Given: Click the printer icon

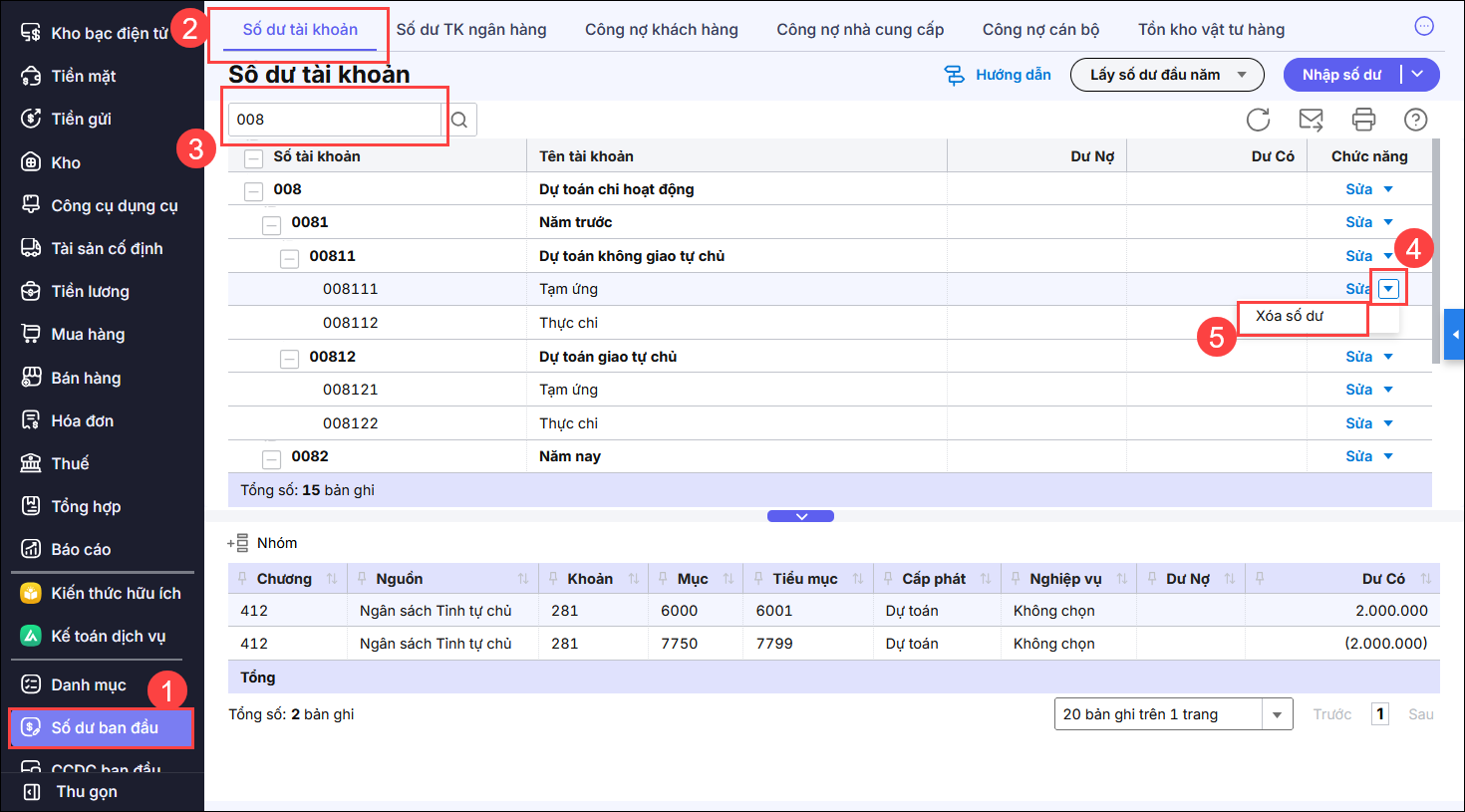Looking at the screenshot, I should (1363, 120).
